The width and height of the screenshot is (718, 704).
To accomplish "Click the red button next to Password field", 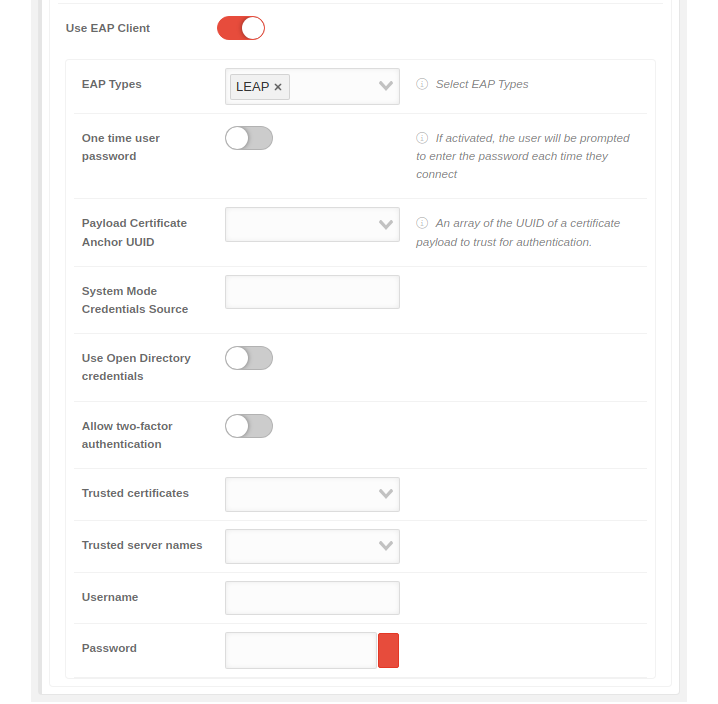I will [388, 650].
